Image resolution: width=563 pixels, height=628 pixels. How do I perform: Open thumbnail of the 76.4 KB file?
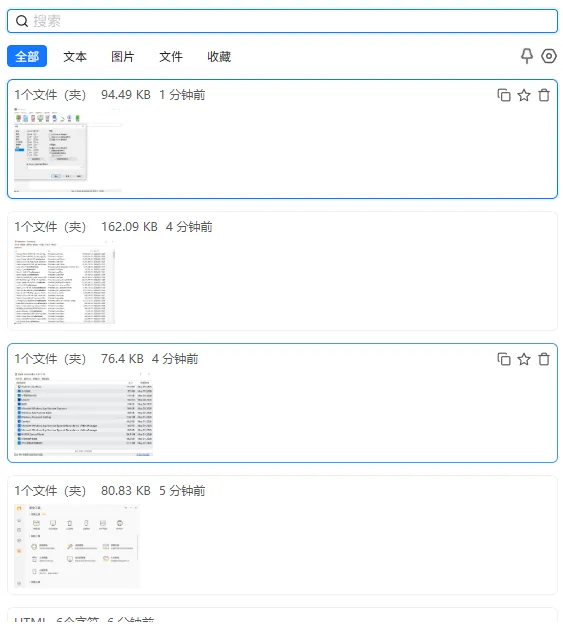pos(83,414)
